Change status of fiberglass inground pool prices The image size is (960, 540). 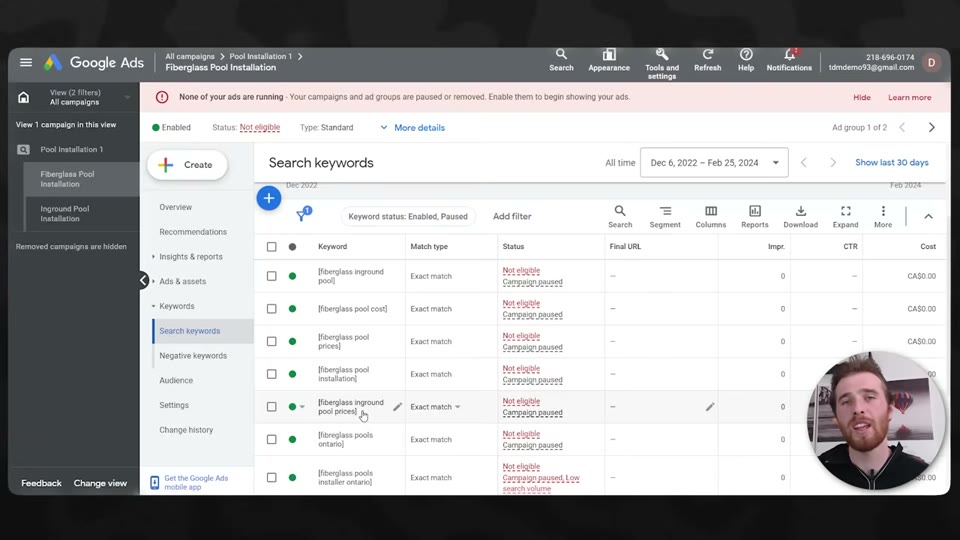296,407
